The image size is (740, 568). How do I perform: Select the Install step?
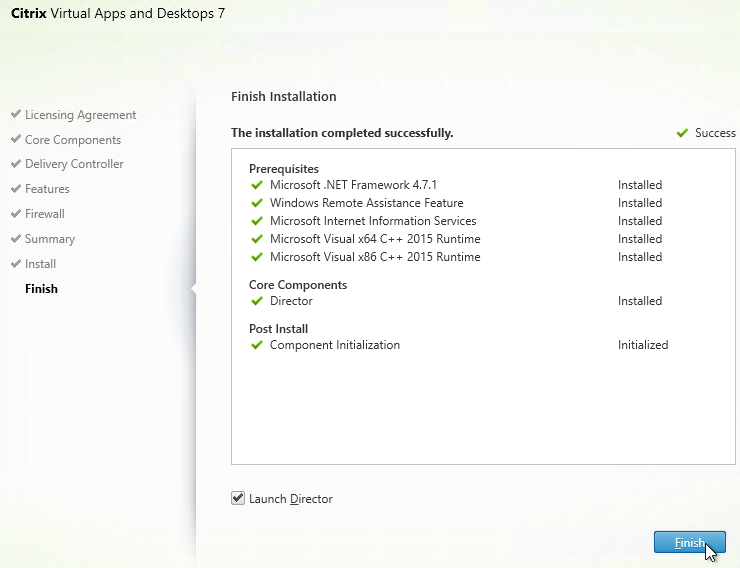pos(41,264)
